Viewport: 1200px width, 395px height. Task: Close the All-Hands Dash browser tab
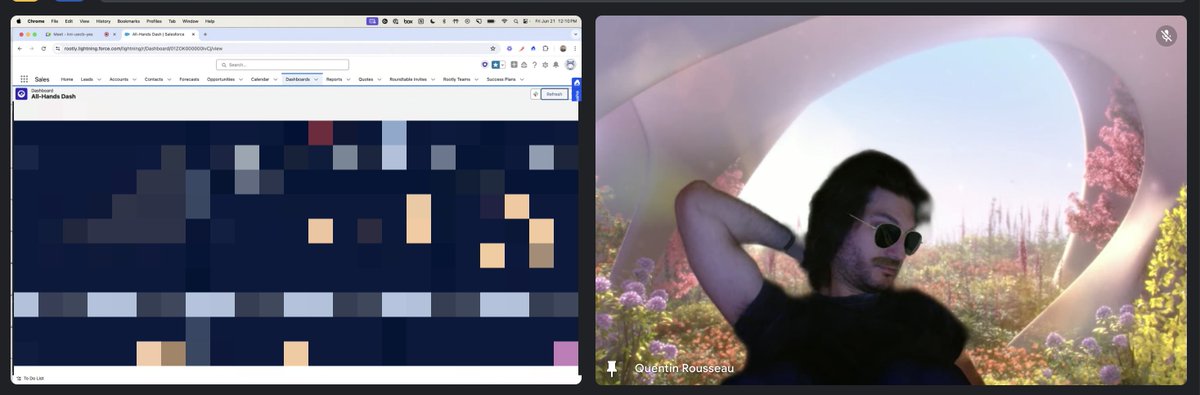click(x=193, y=34)
